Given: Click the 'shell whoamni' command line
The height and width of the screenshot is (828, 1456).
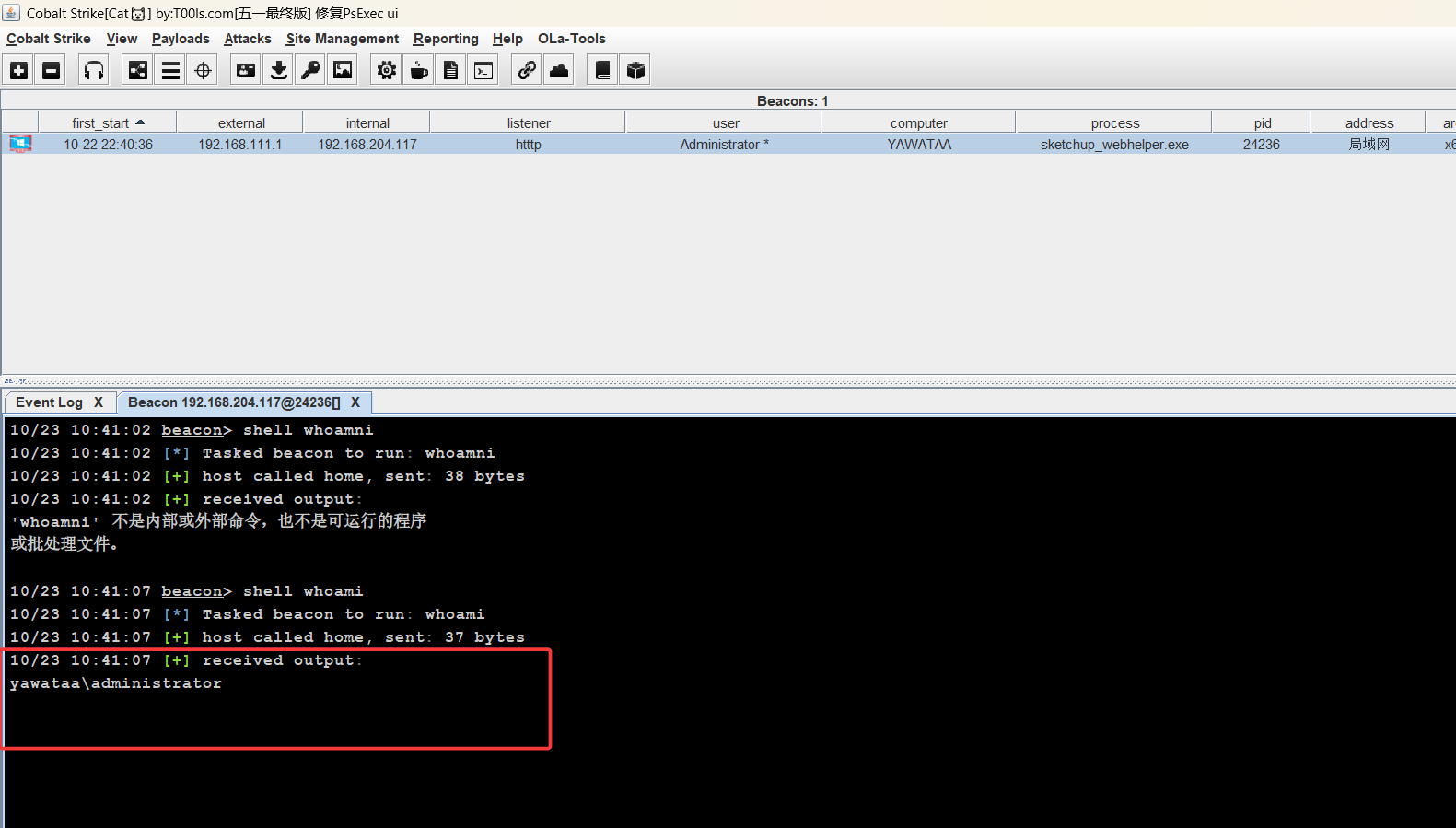Looking at the screenshot, I should click(x=192, y=430).
